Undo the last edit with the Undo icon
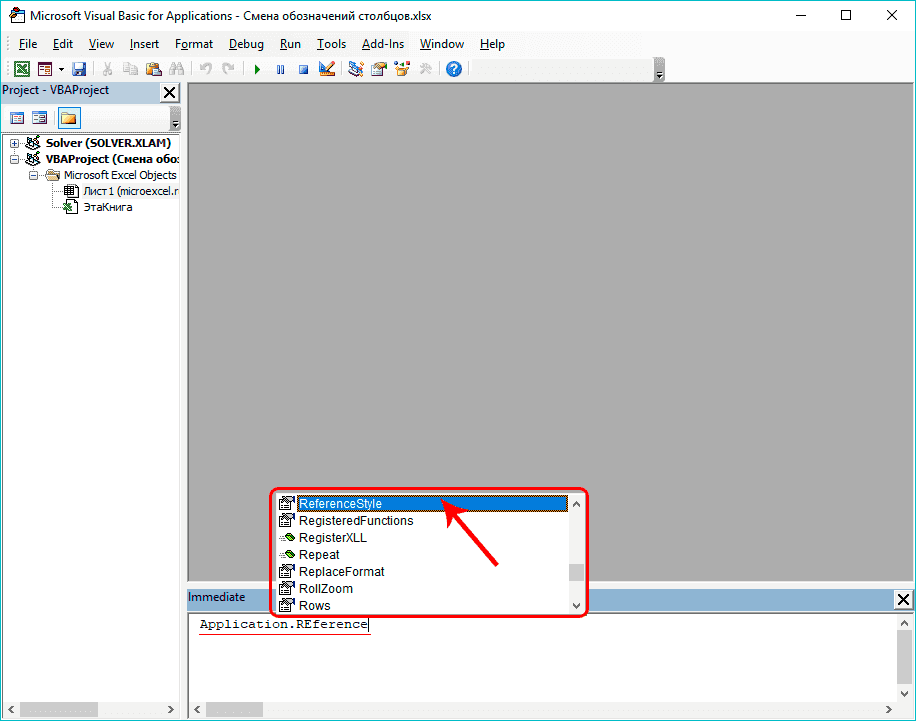Image resolution: width=916 pixels, height=721 pixels. pos(205,68)
